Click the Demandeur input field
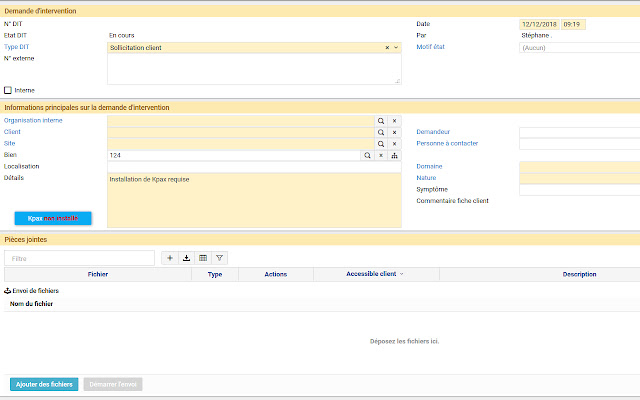Image resolution: width=640 pixels, height=400 pixels. (580, 132)
